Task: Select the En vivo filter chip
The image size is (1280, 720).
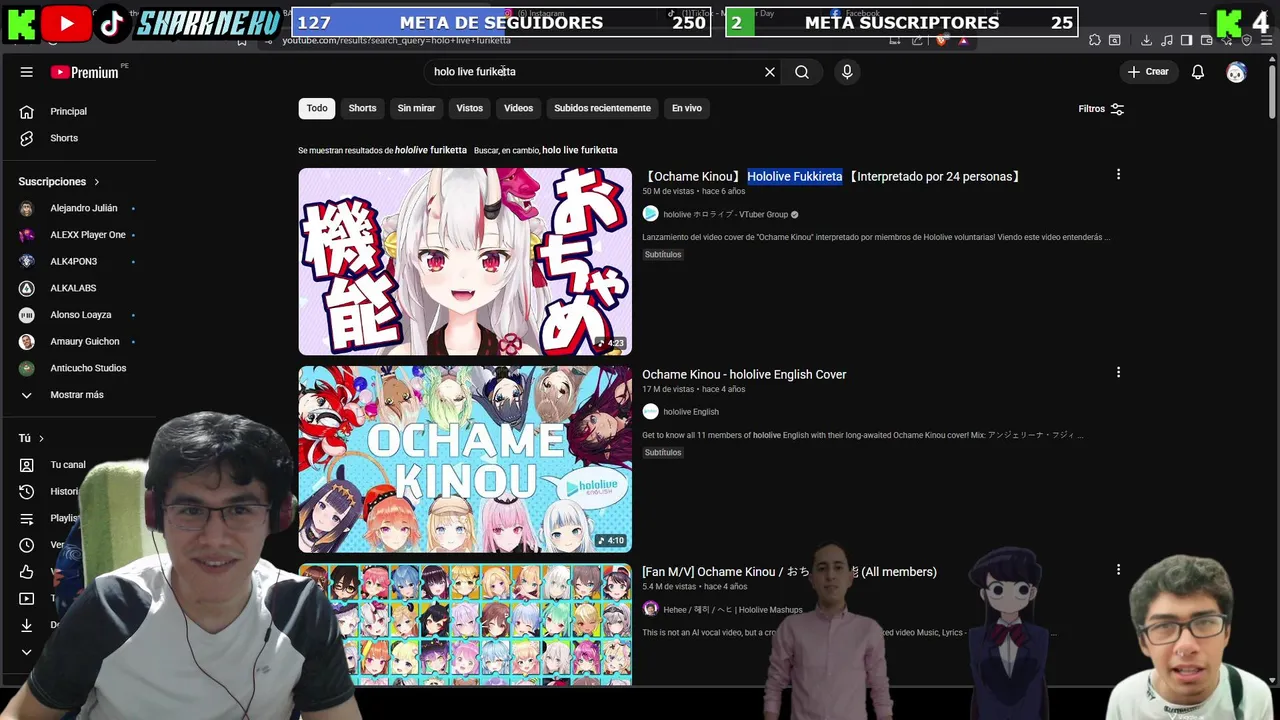Action: pos(686,108)
